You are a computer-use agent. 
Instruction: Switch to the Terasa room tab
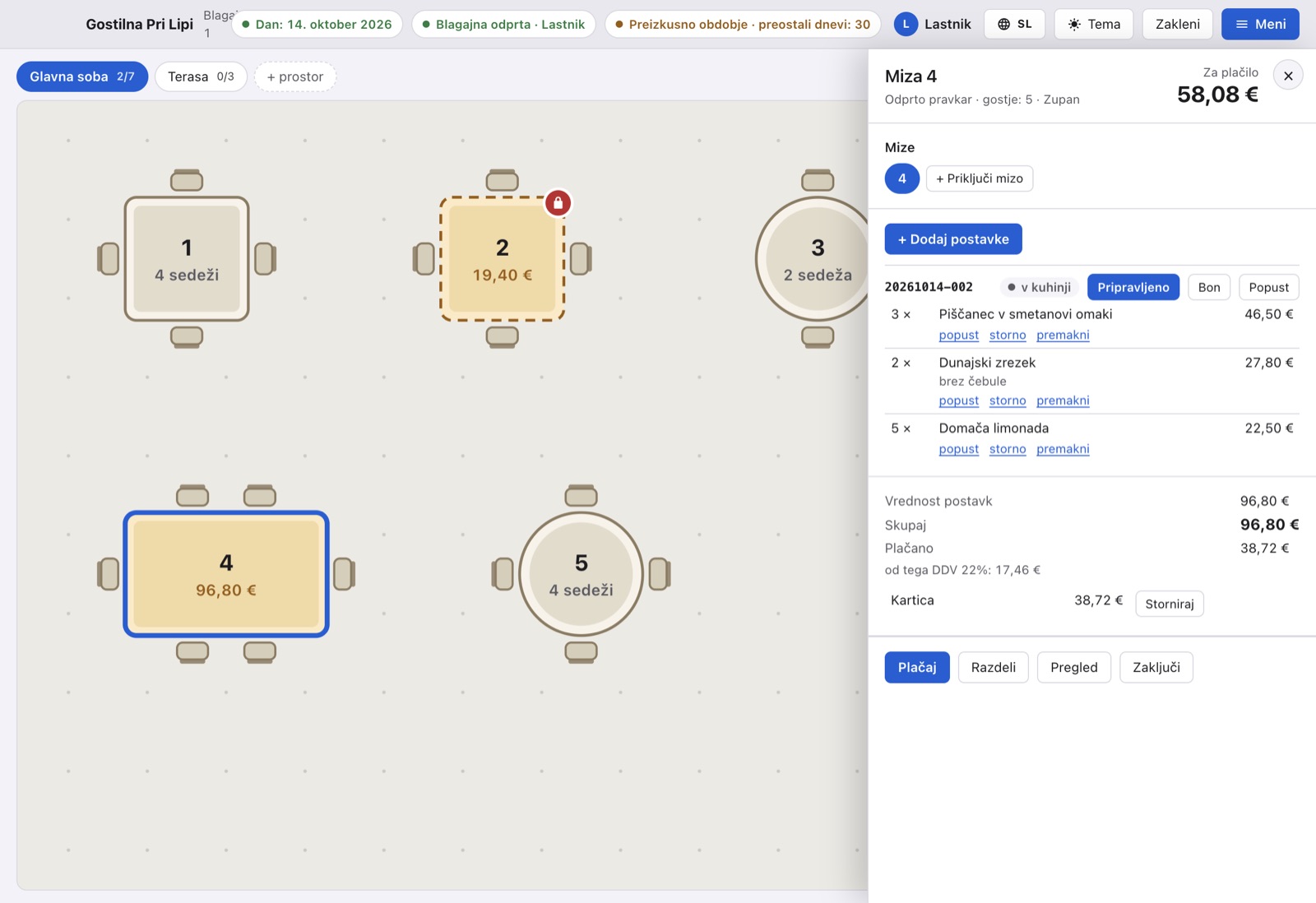pyautogui.click(x=201, y=76)
